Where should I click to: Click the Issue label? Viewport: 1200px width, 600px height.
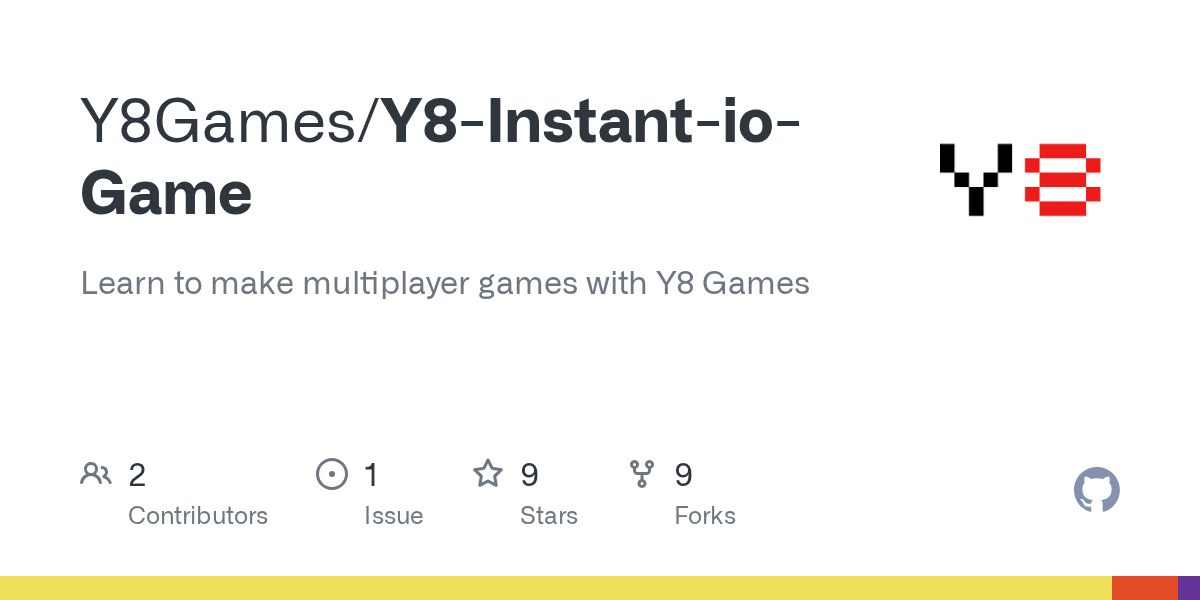[x=393, y=516]
